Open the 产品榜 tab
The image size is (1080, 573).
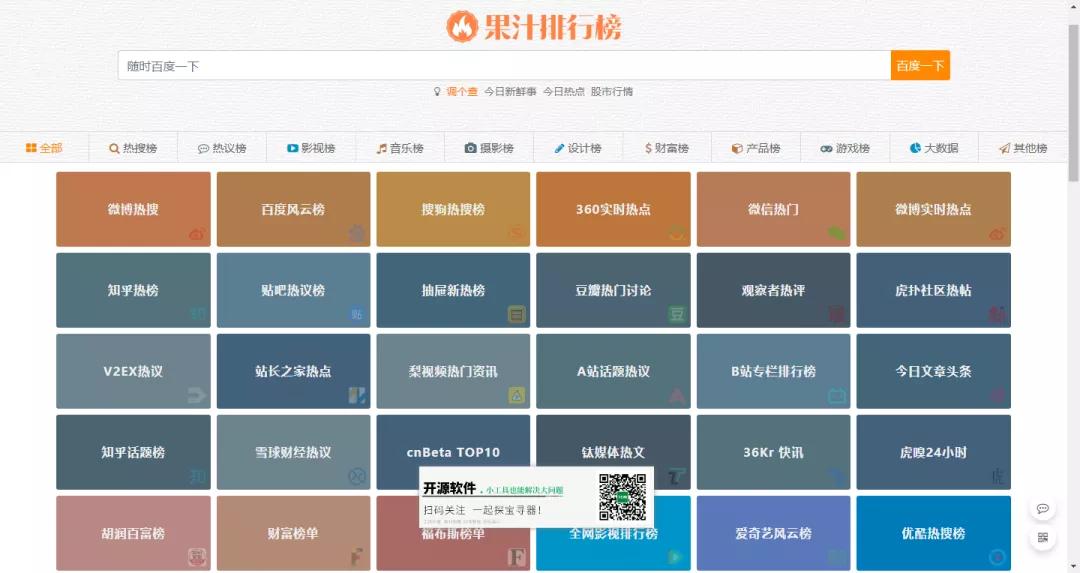756,148
